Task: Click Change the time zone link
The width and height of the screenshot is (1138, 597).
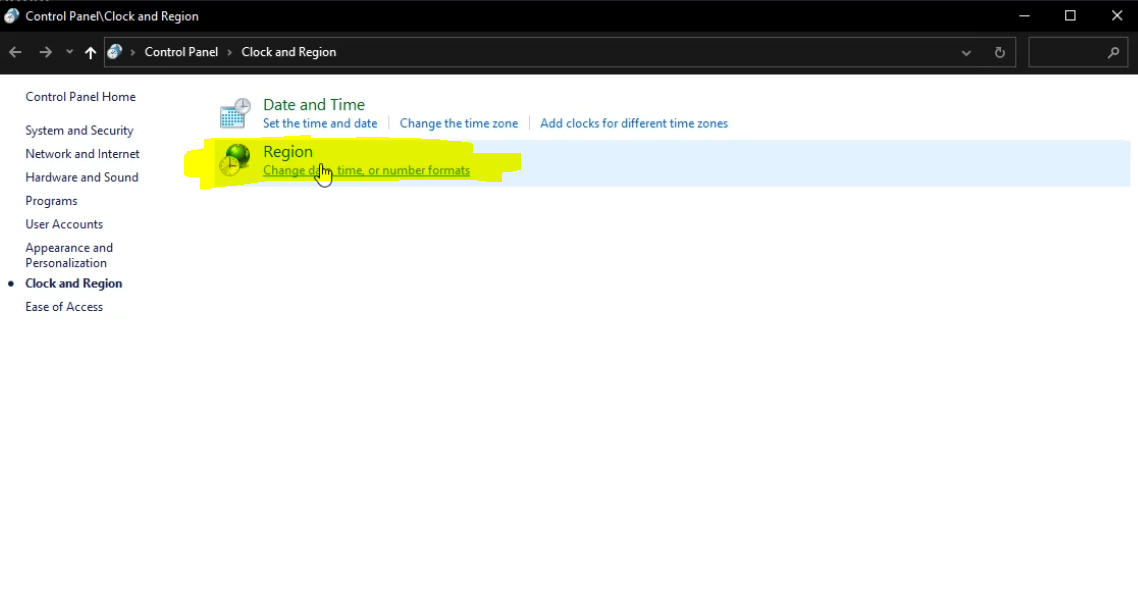Action: 458,123
